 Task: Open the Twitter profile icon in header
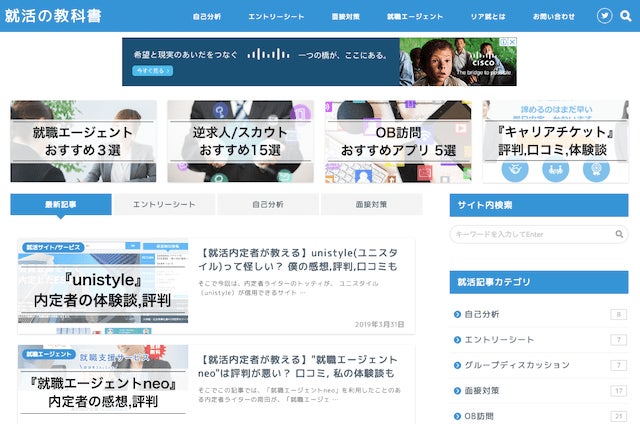point(604,16)
